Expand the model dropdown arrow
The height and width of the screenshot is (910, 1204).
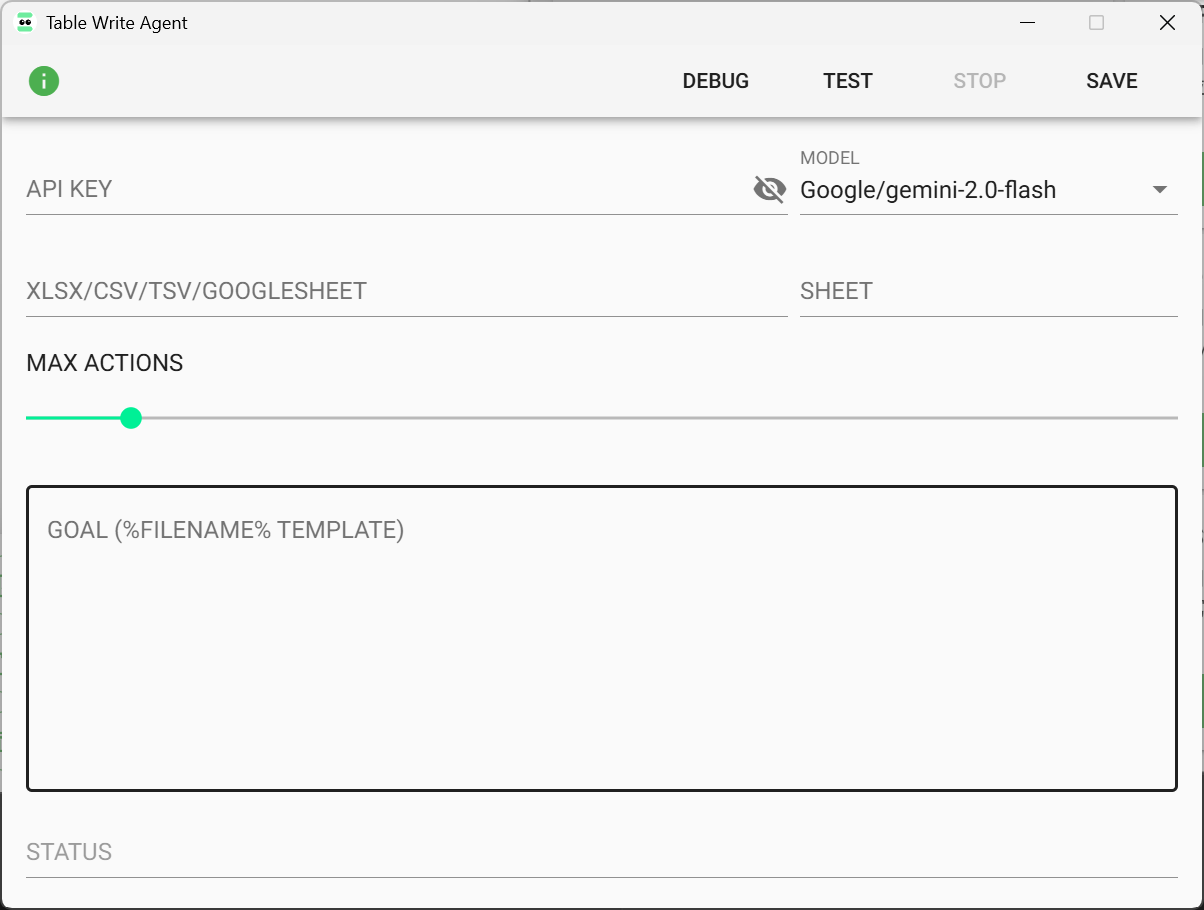[x=1160, y=190]
